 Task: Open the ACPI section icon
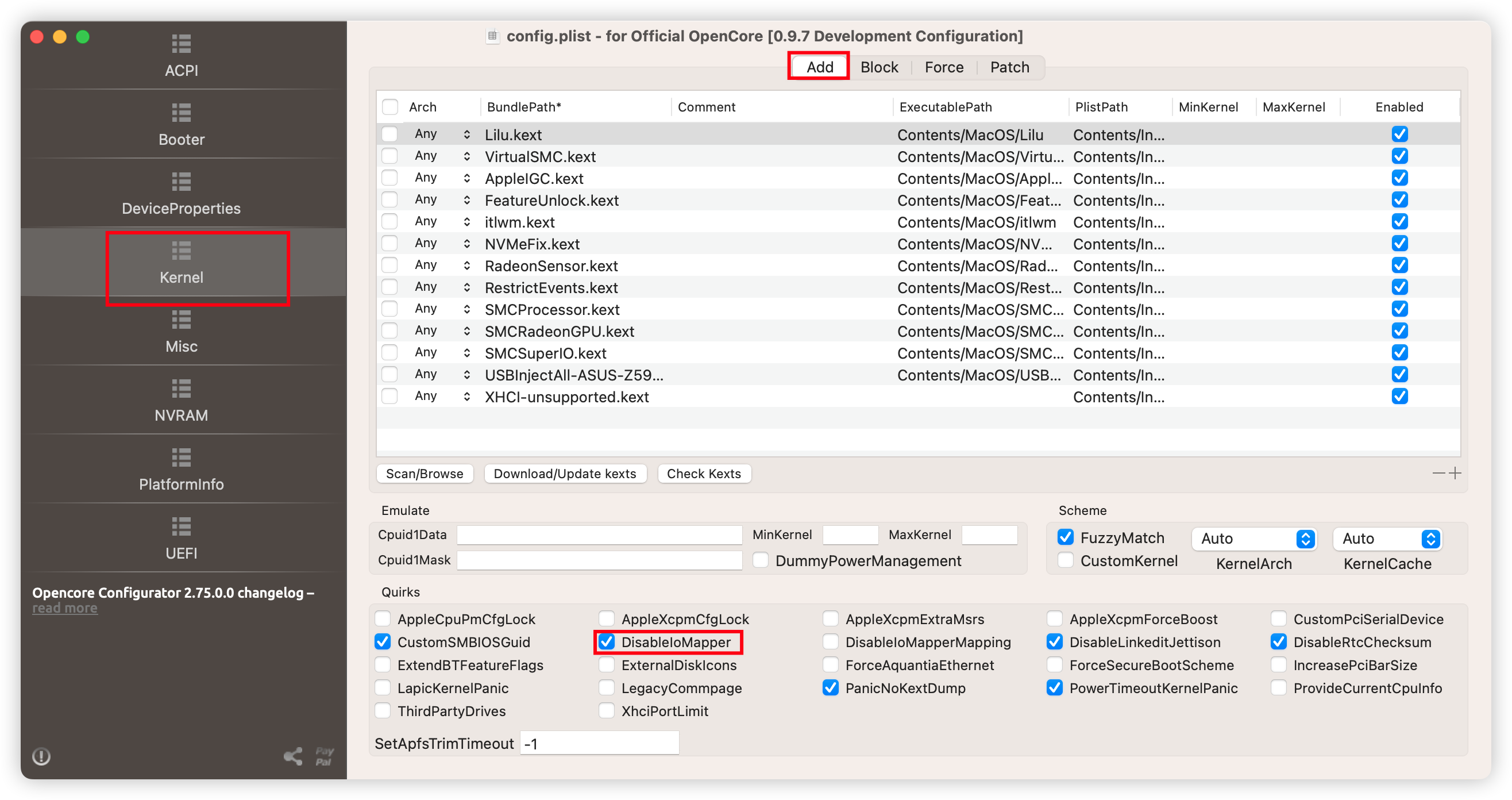[181, 44]
